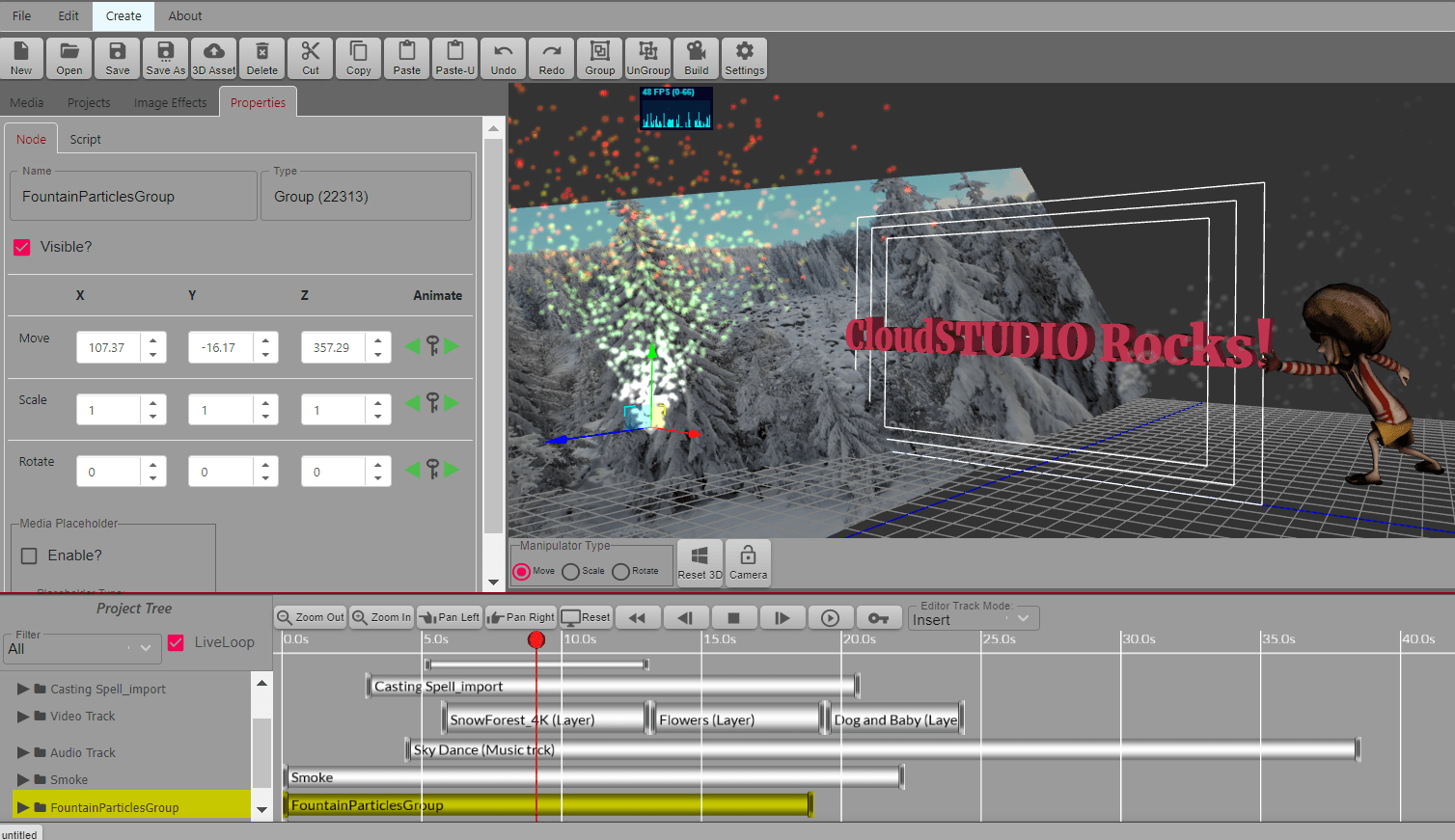Pan Right on the timeline

520,617
